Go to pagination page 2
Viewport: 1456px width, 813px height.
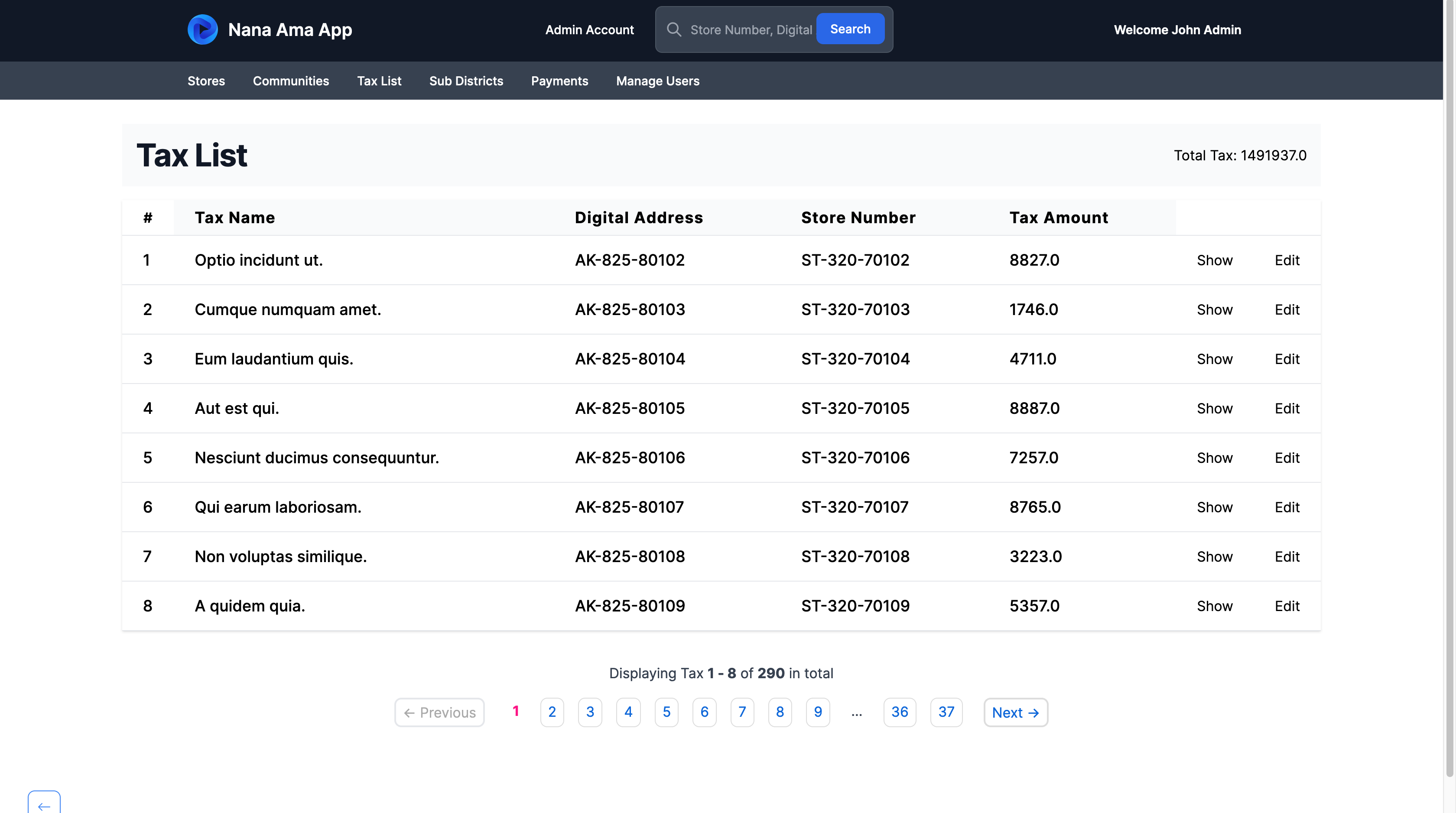click(552, 712)
